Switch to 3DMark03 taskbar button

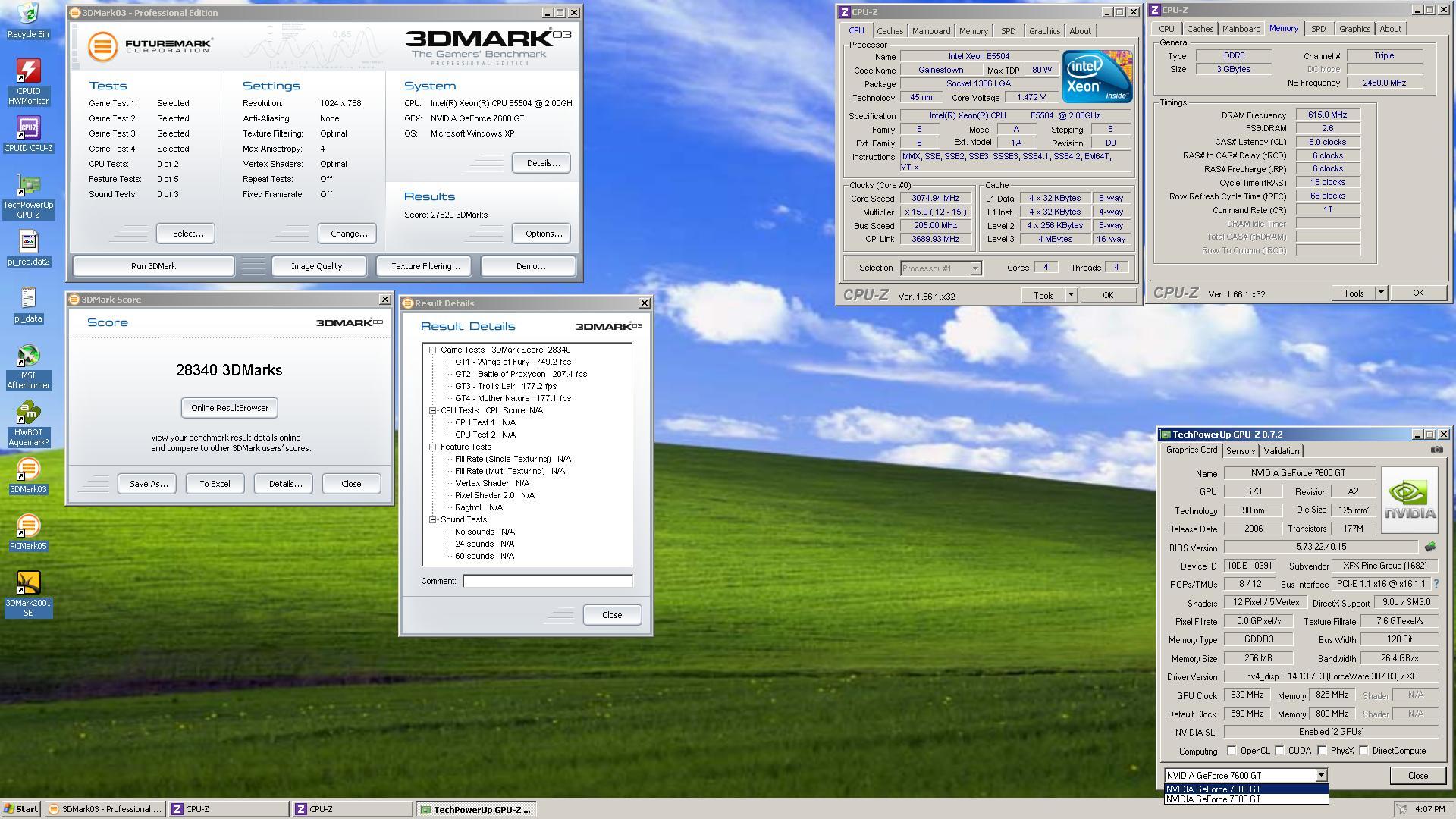click(x=105, y=809)
